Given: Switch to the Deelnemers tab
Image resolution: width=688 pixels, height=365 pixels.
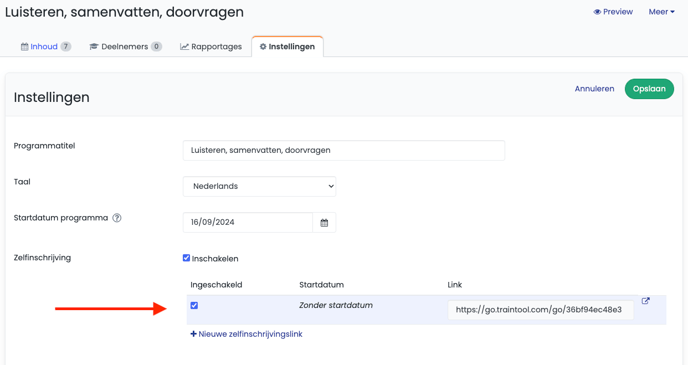Looking at the screenshot, I should (x=125, y=47).
